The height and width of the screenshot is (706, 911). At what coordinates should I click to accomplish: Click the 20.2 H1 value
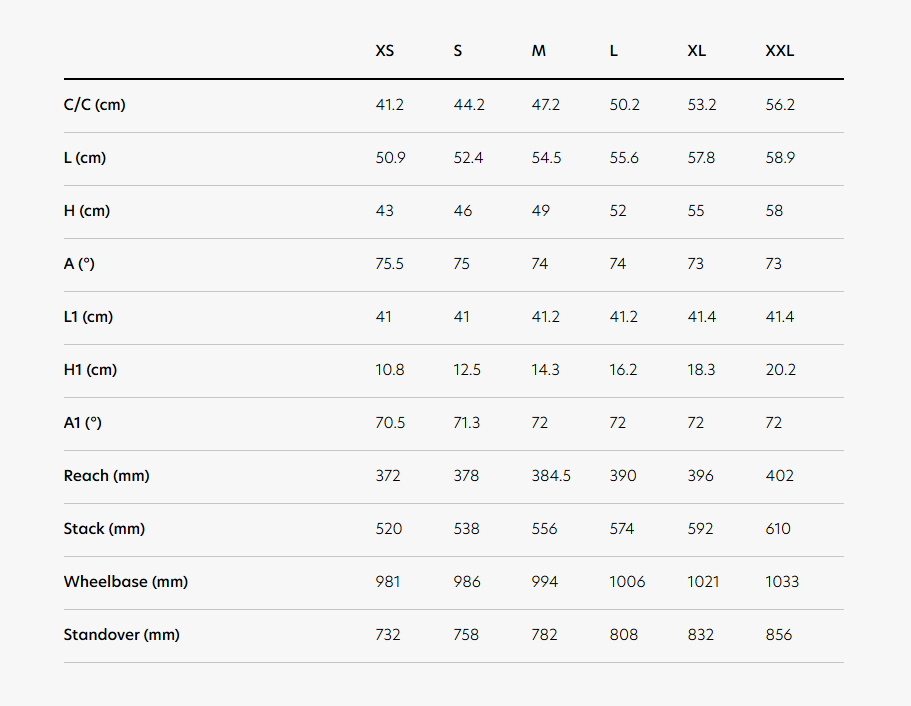coord(780,370)
